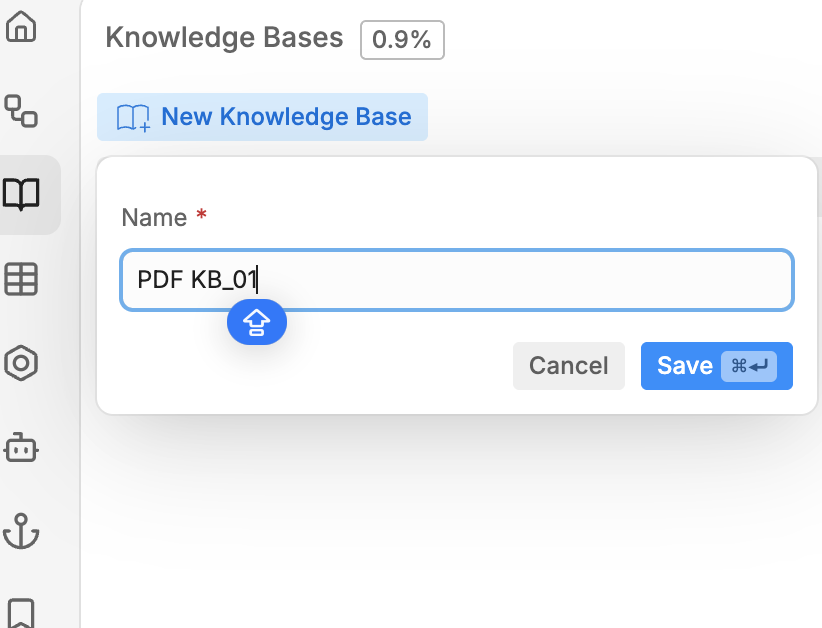Viewport: 822px width, 628px height.
Task: Click the hexagon icon in sidebar
Action: [21, 363]
